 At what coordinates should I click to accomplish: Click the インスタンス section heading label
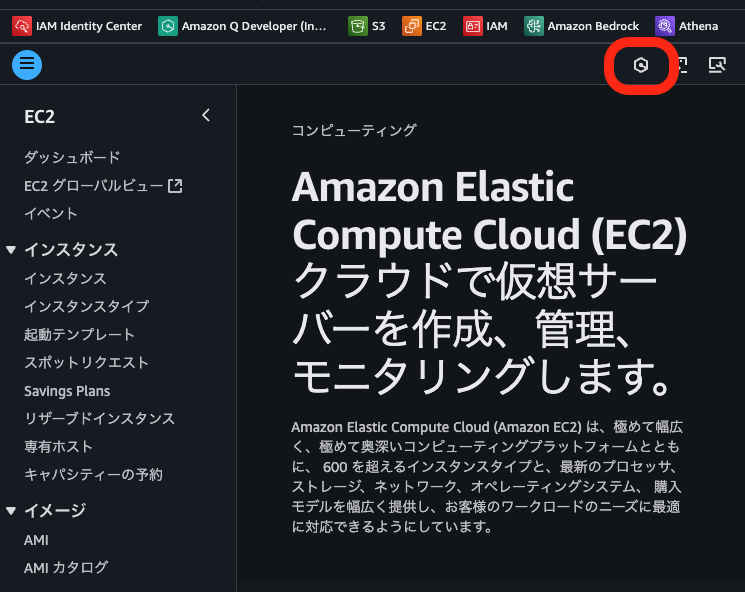pyautogui.click(x=71, y=250)
